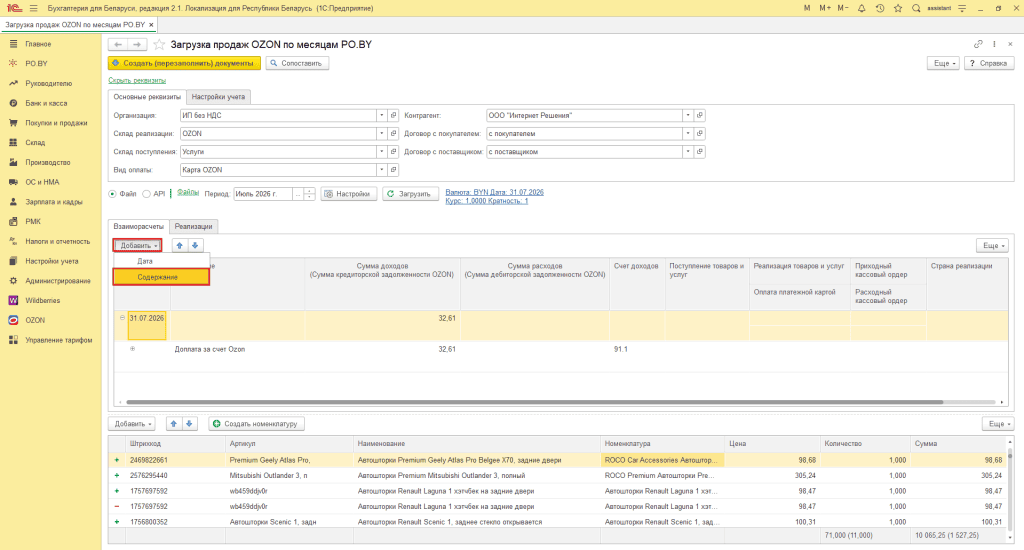
Task: Open the Организация dropdown list
Action: click(381, 116)
